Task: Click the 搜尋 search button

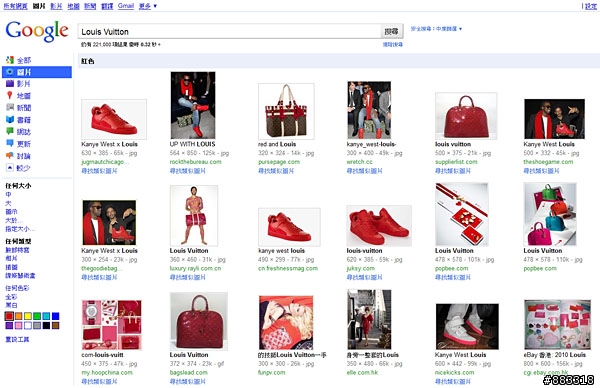Action: [x=391, y=31]
